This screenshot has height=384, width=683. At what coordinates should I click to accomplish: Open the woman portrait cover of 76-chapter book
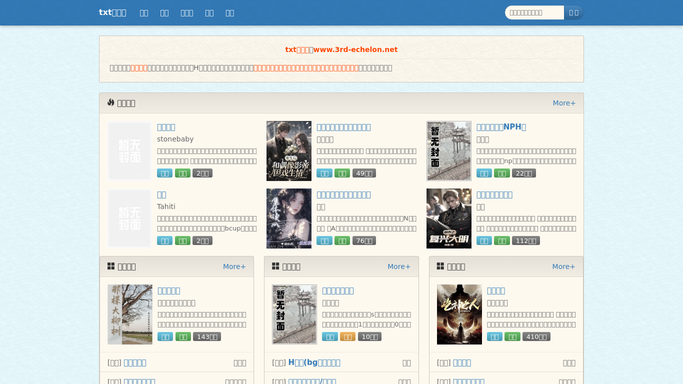point(289,218)
